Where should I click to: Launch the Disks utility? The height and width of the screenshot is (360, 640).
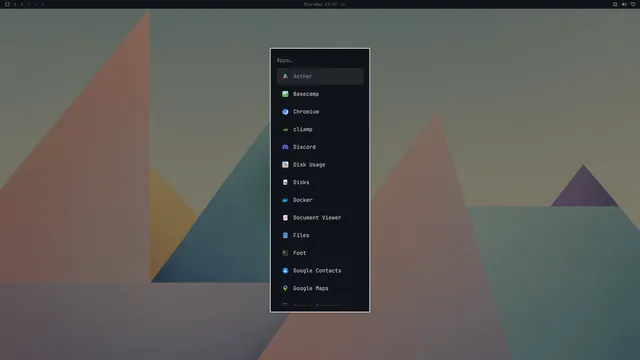point(320,182)
